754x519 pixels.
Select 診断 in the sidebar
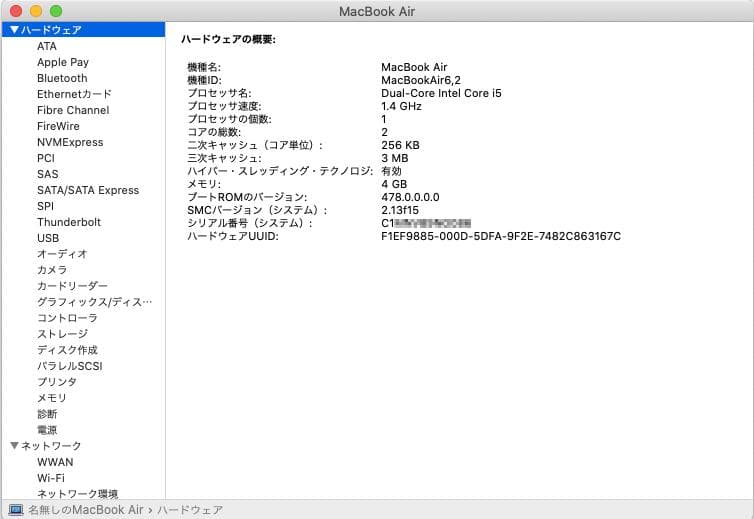tap(47, 414)
